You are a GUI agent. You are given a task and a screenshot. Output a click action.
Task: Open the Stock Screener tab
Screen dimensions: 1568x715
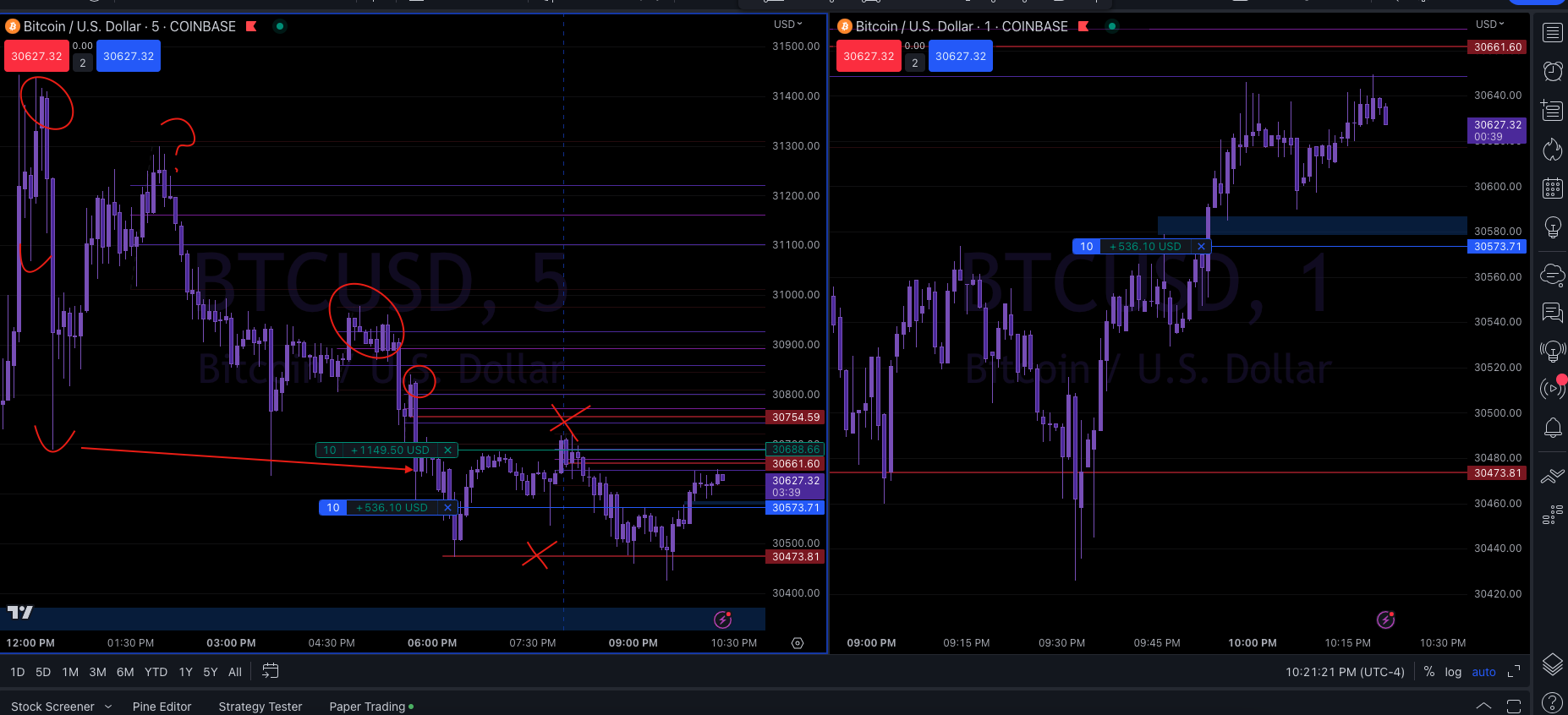[52, 707]
